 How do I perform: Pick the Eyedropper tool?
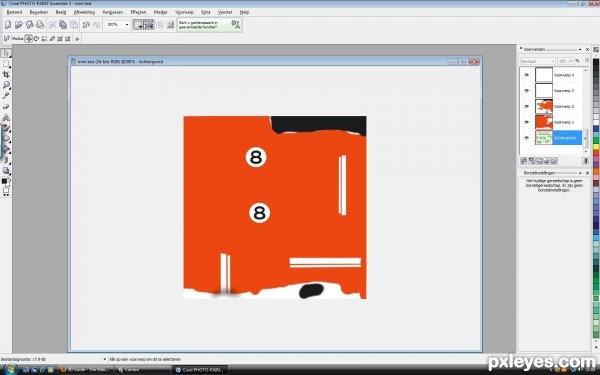click(x=6, y=96)
